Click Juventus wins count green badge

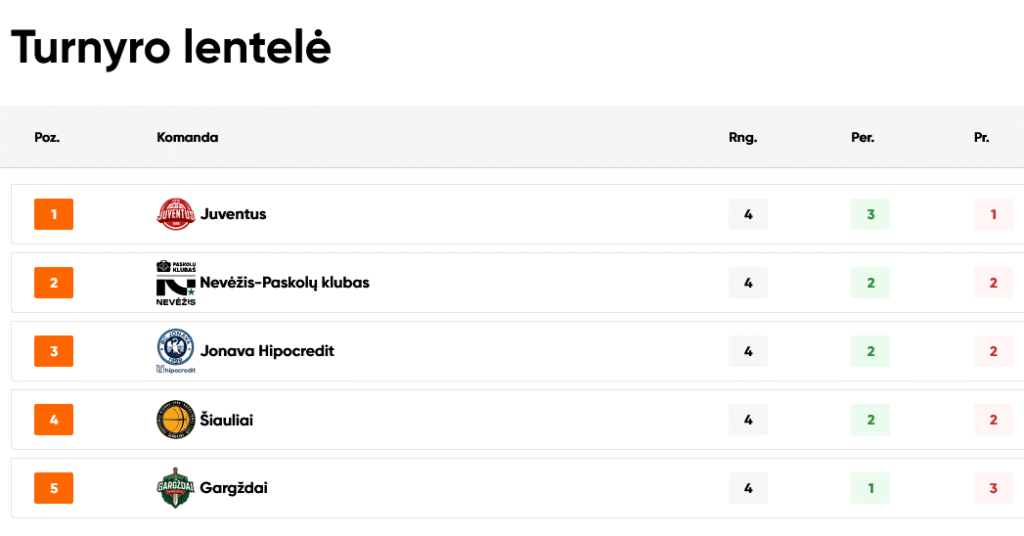(870, 214)
